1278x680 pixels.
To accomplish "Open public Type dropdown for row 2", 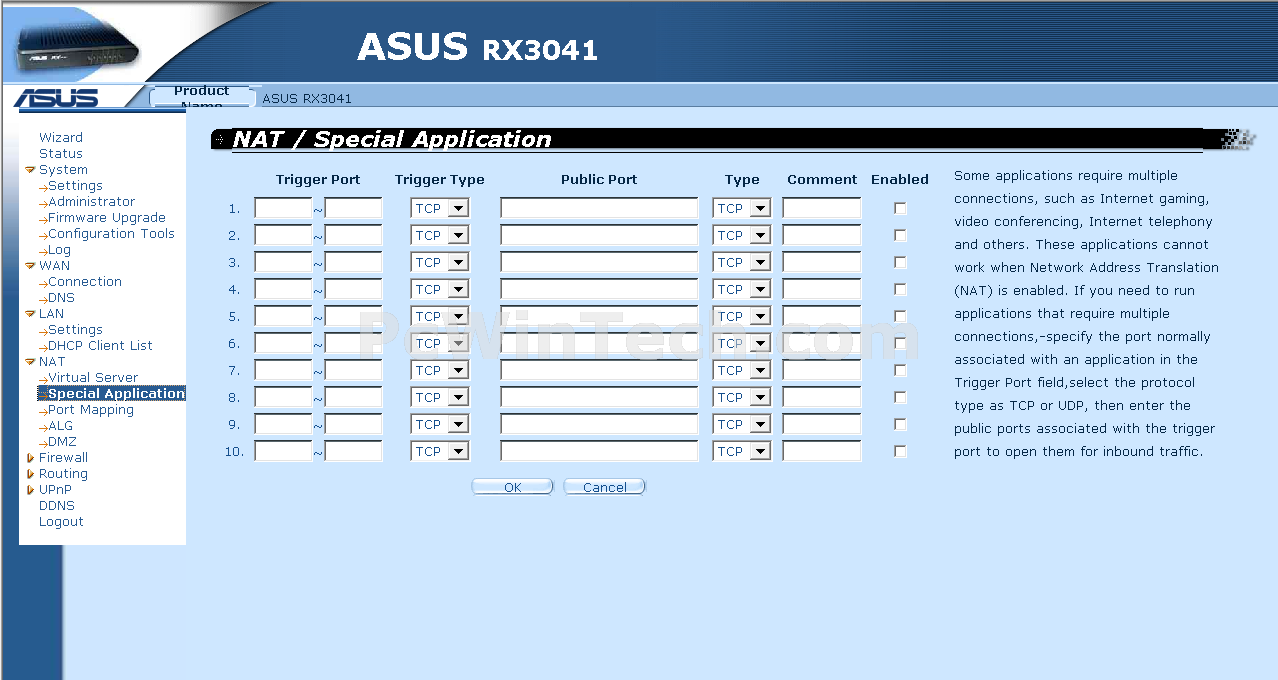I will 742,236.
